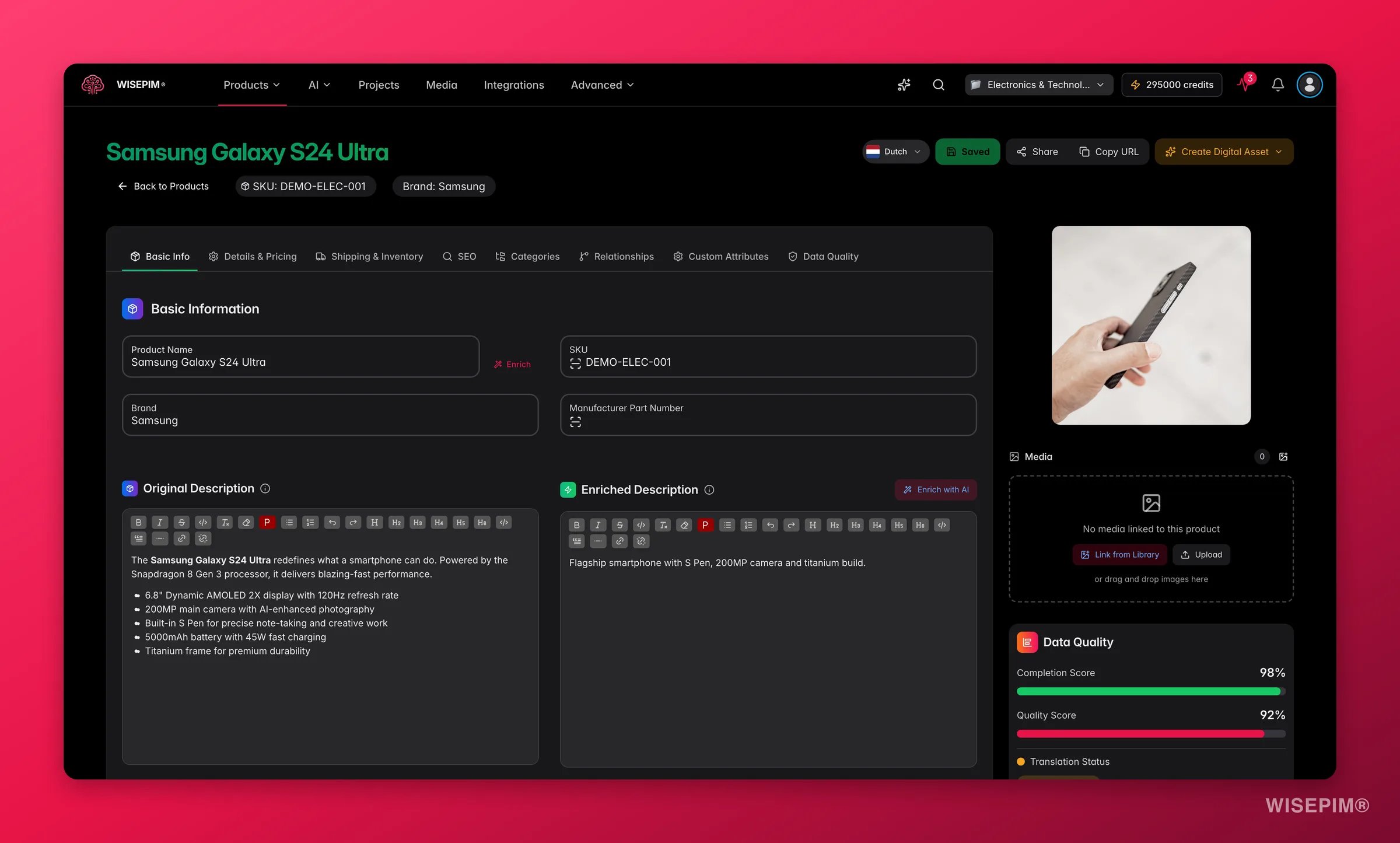This screenshot has width=1400, height=843.
Task: Clear formatting in Original Description toolbar
Action: click(225, 522)
